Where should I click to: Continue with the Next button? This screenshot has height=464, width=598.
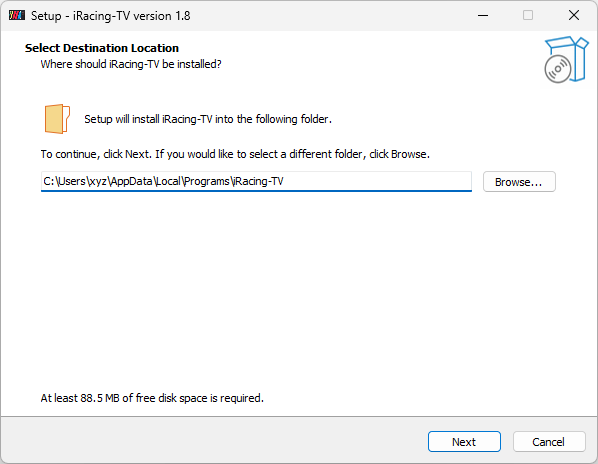(x=464, y=442)
